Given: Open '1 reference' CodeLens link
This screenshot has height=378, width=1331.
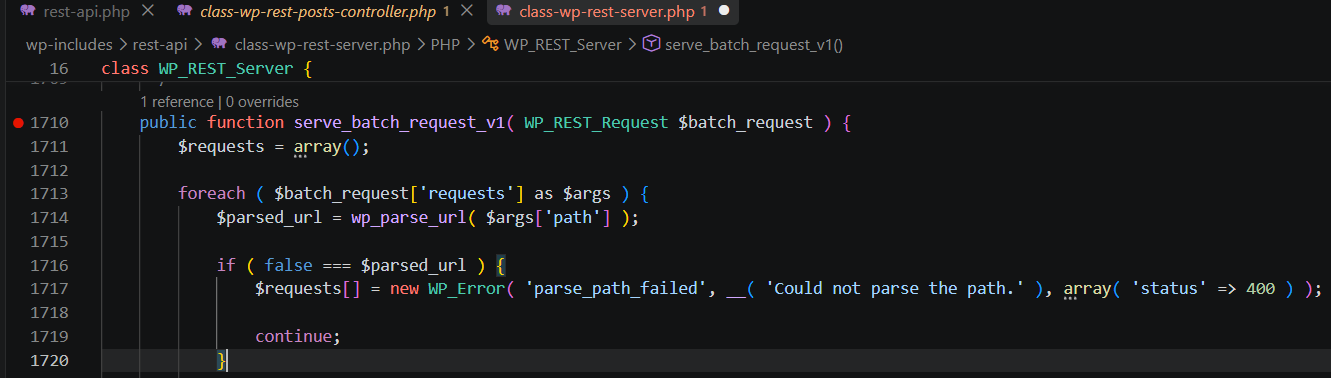Looking at the screenshot, I should point(177,101).
